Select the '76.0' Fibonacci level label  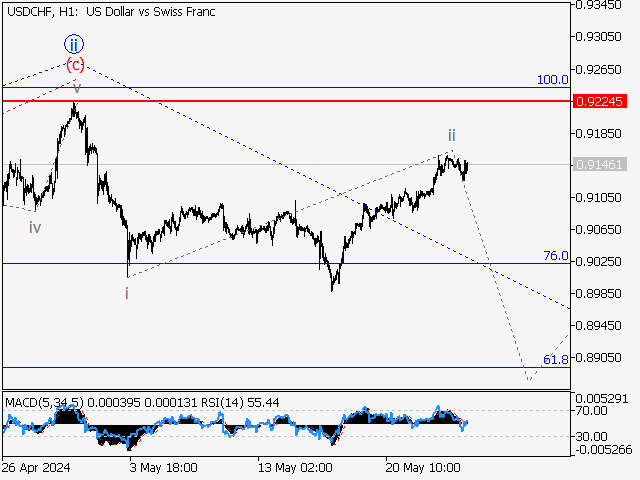[556, 256]
